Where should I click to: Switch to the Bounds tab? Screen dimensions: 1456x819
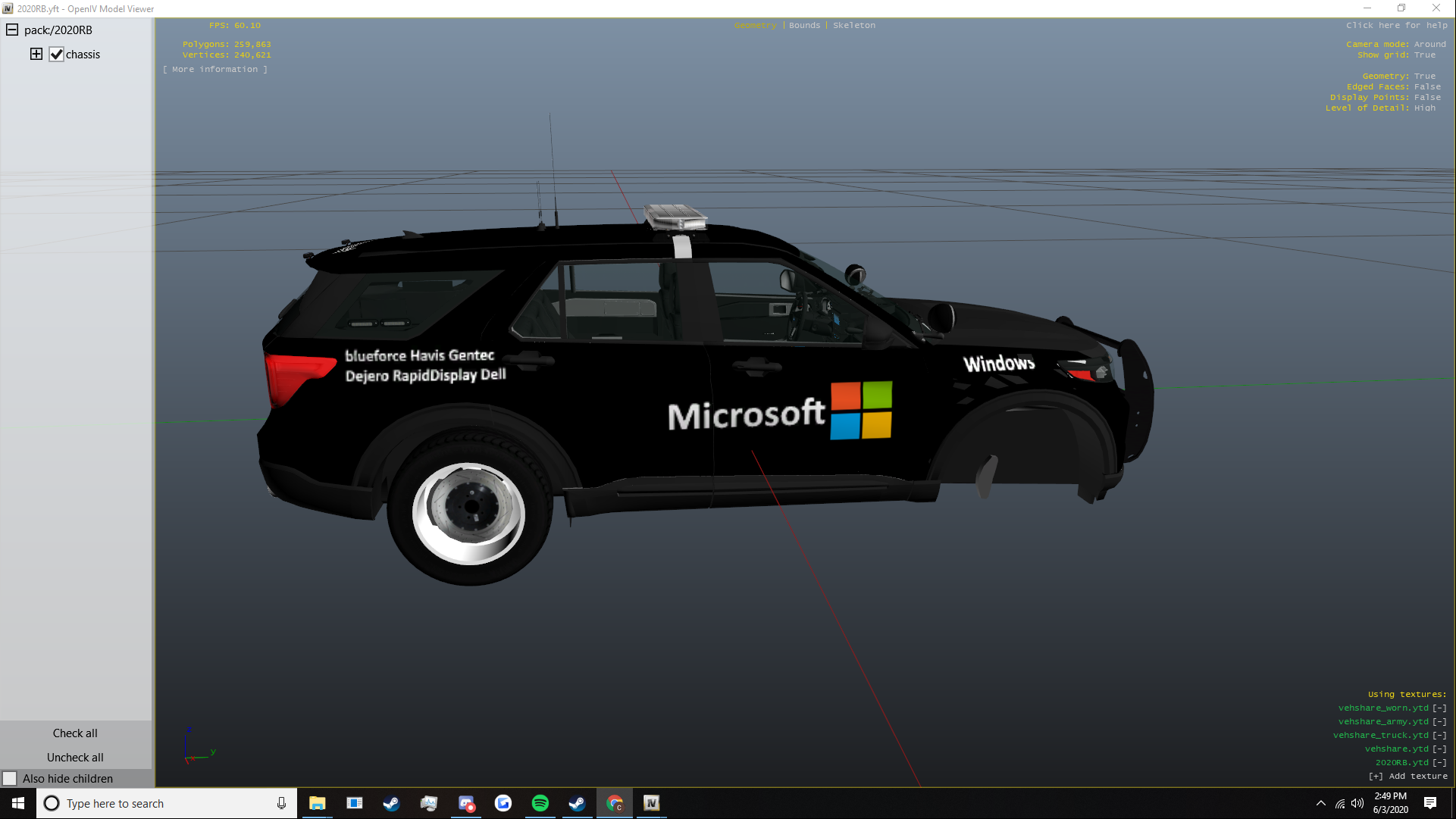pos(804,26)
